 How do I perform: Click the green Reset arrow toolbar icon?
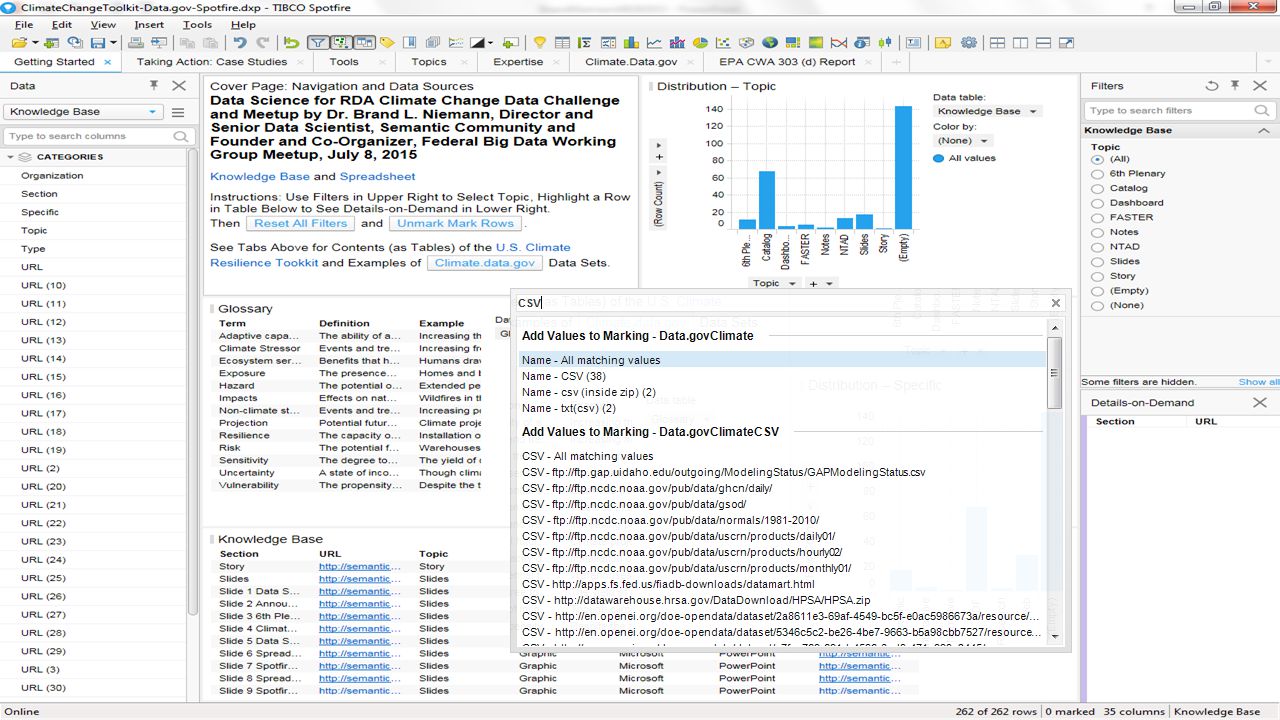291,43
